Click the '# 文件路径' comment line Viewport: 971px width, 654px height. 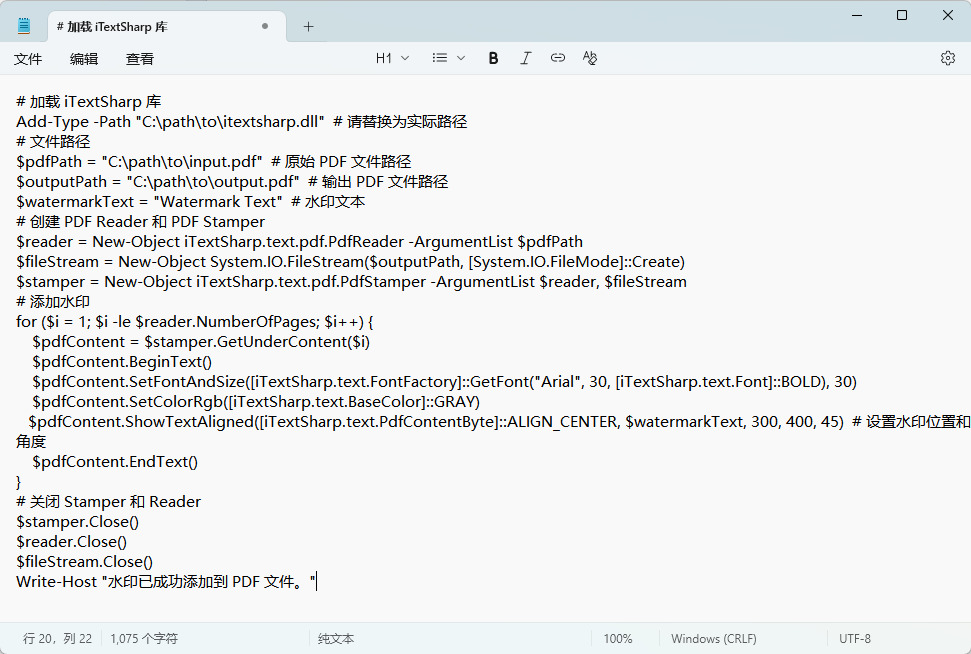pos(53,142)
